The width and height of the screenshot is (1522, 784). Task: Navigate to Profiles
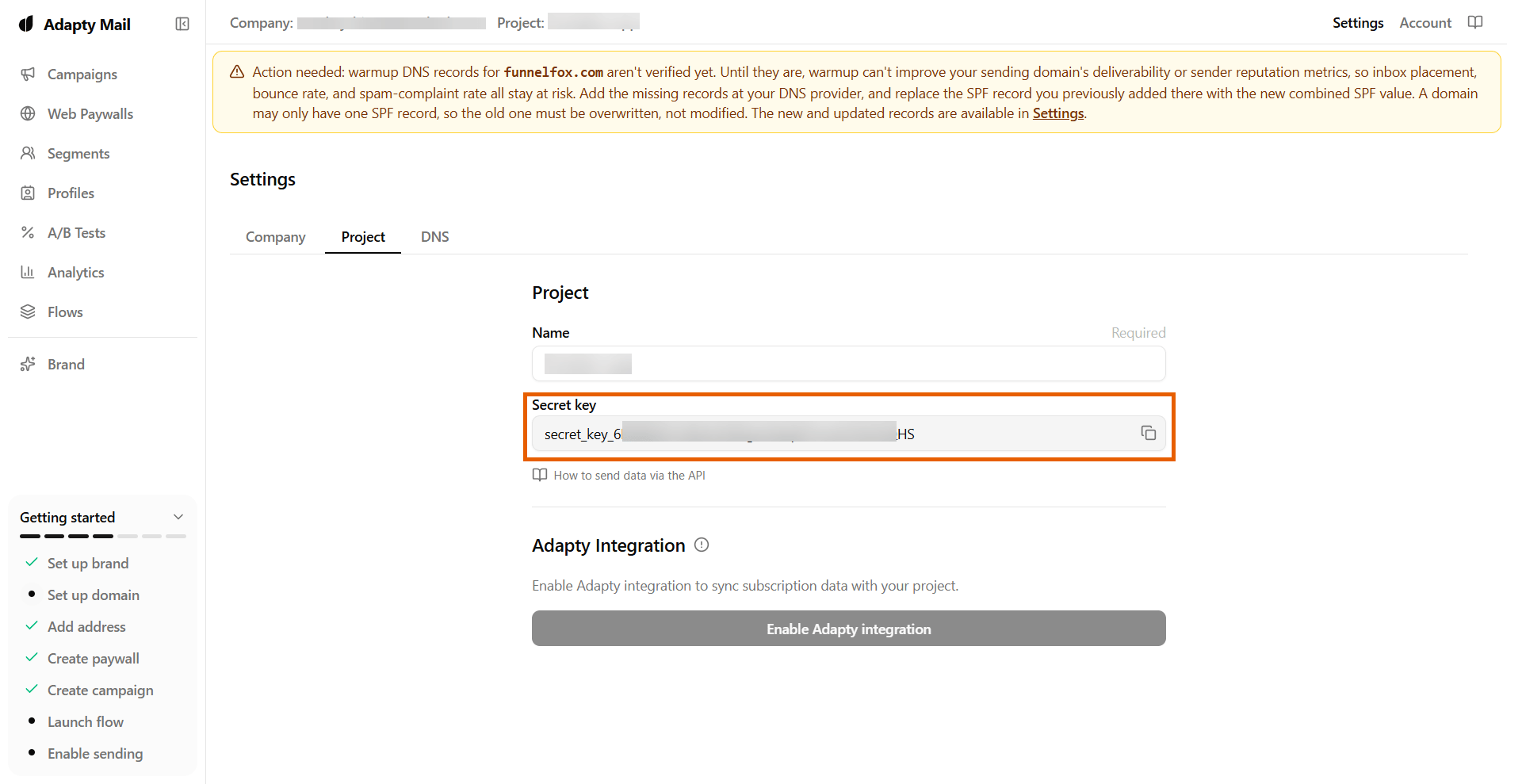coord(71,193)
